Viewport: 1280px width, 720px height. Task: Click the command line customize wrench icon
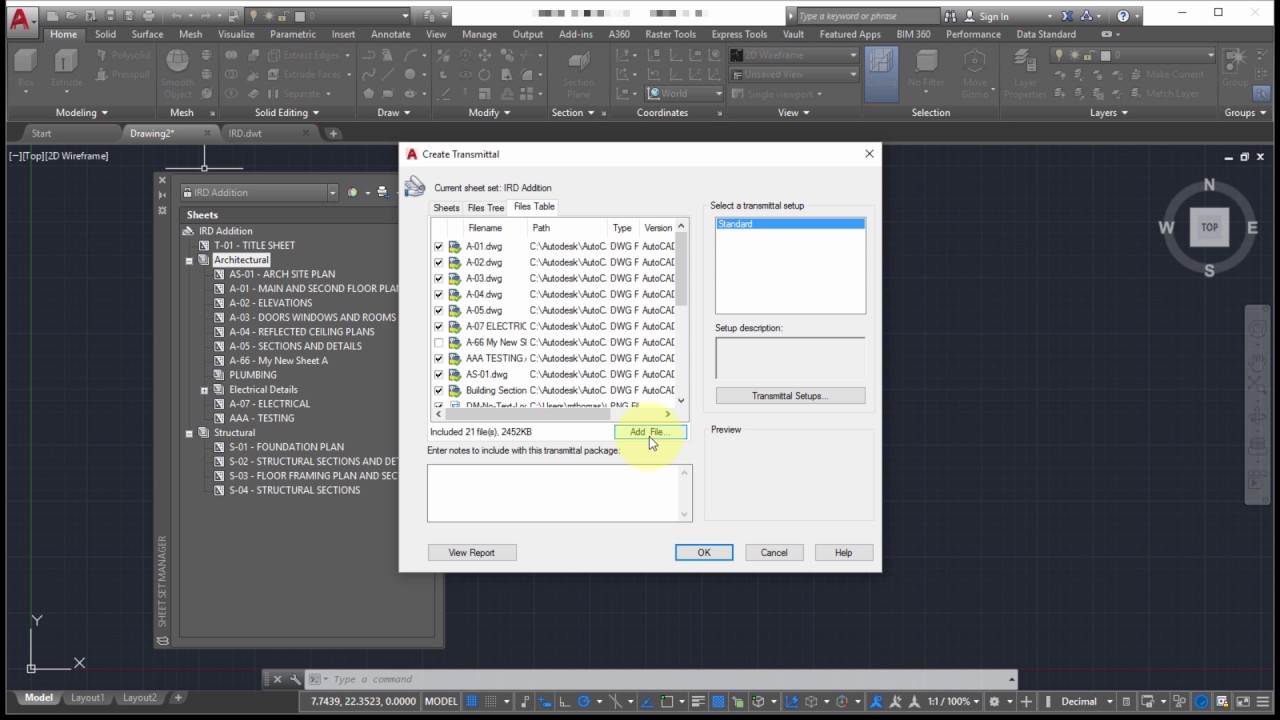coord(295,679)
